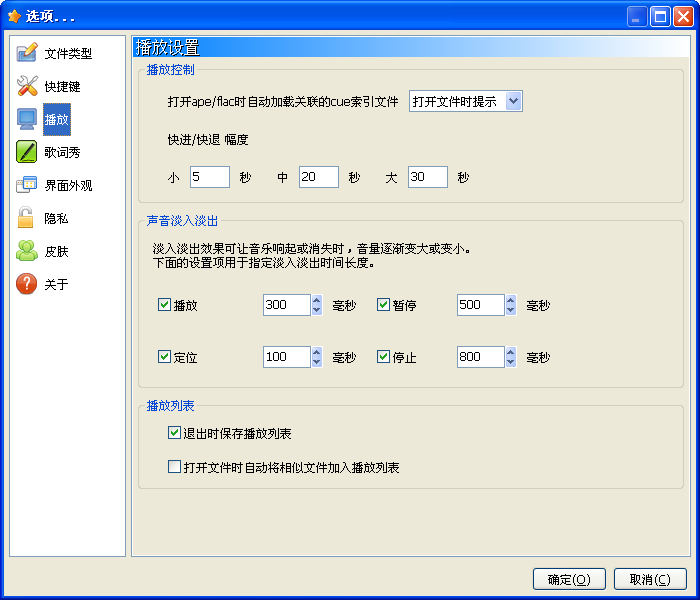Open the 歌词秀 (Lyrics Show) icon
Viewport: 700px width, 600px height.
coord(27,152)
